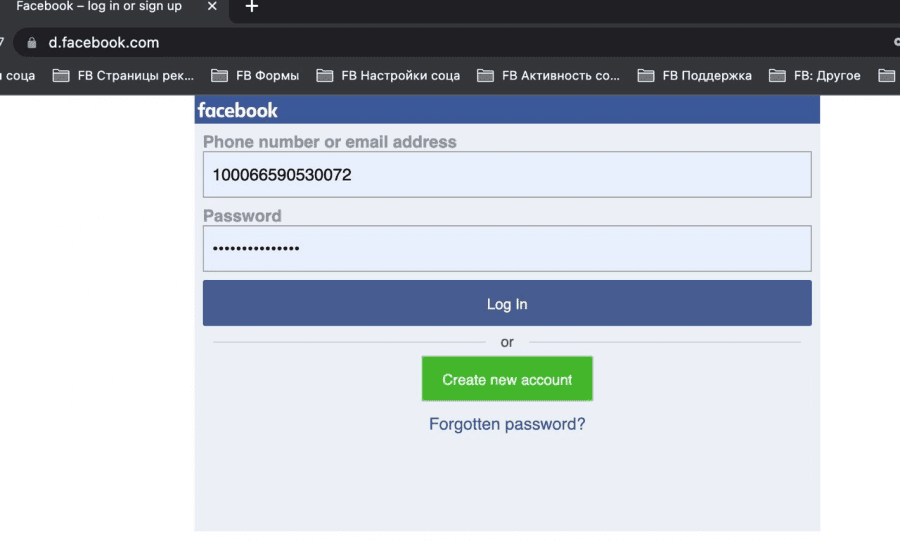Click the Log In button
This screenshot has width=900, height=546.
507,303
